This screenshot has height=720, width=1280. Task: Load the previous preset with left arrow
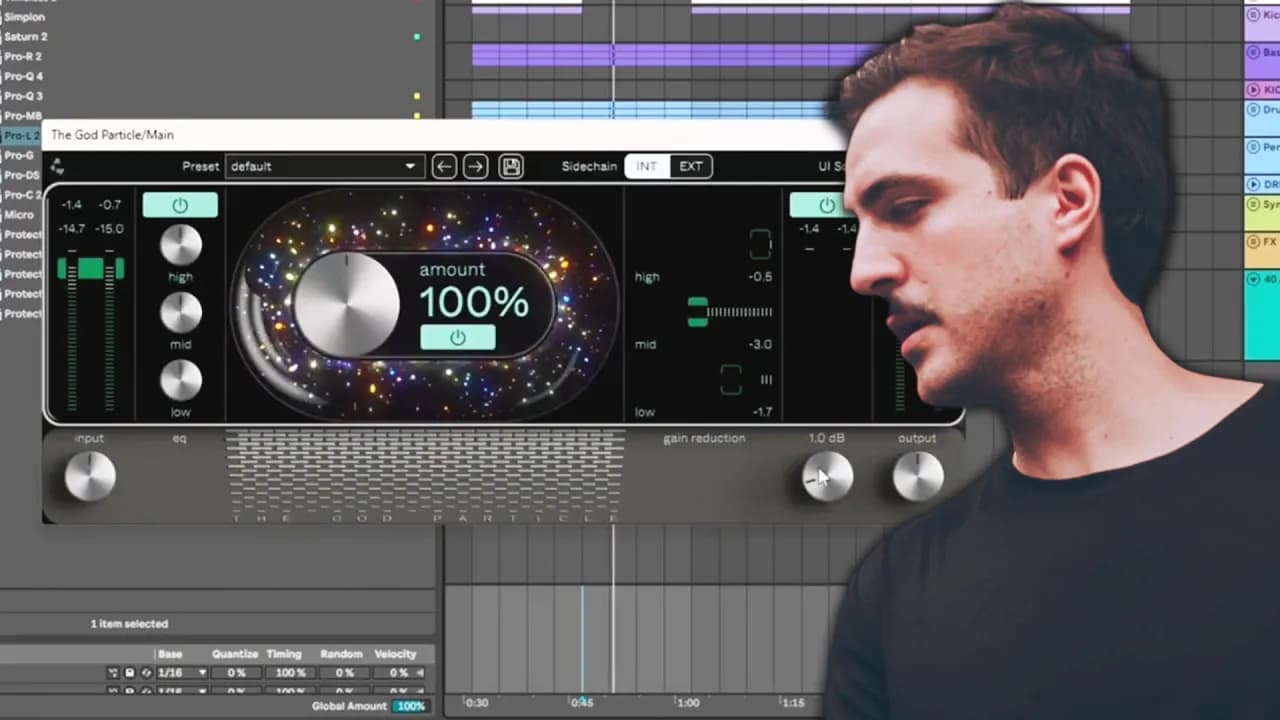(x=444, y=166)
